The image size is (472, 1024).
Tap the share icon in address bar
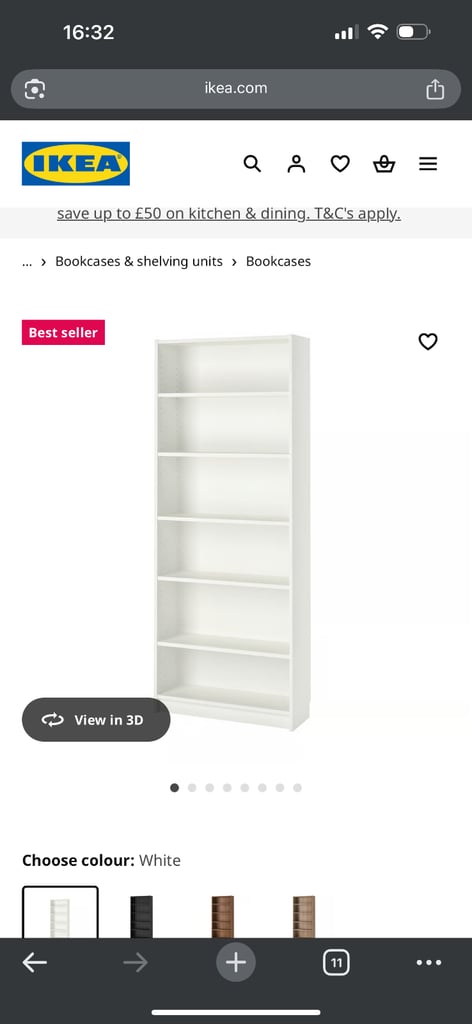coord(435,89)
